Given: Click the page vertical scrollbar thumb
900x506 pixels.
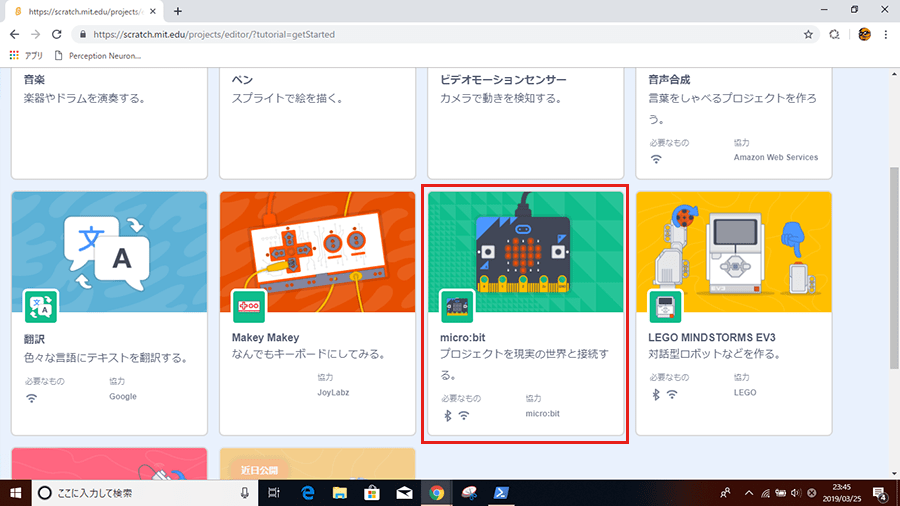Looking at the screenshot, I should point(894,268).
